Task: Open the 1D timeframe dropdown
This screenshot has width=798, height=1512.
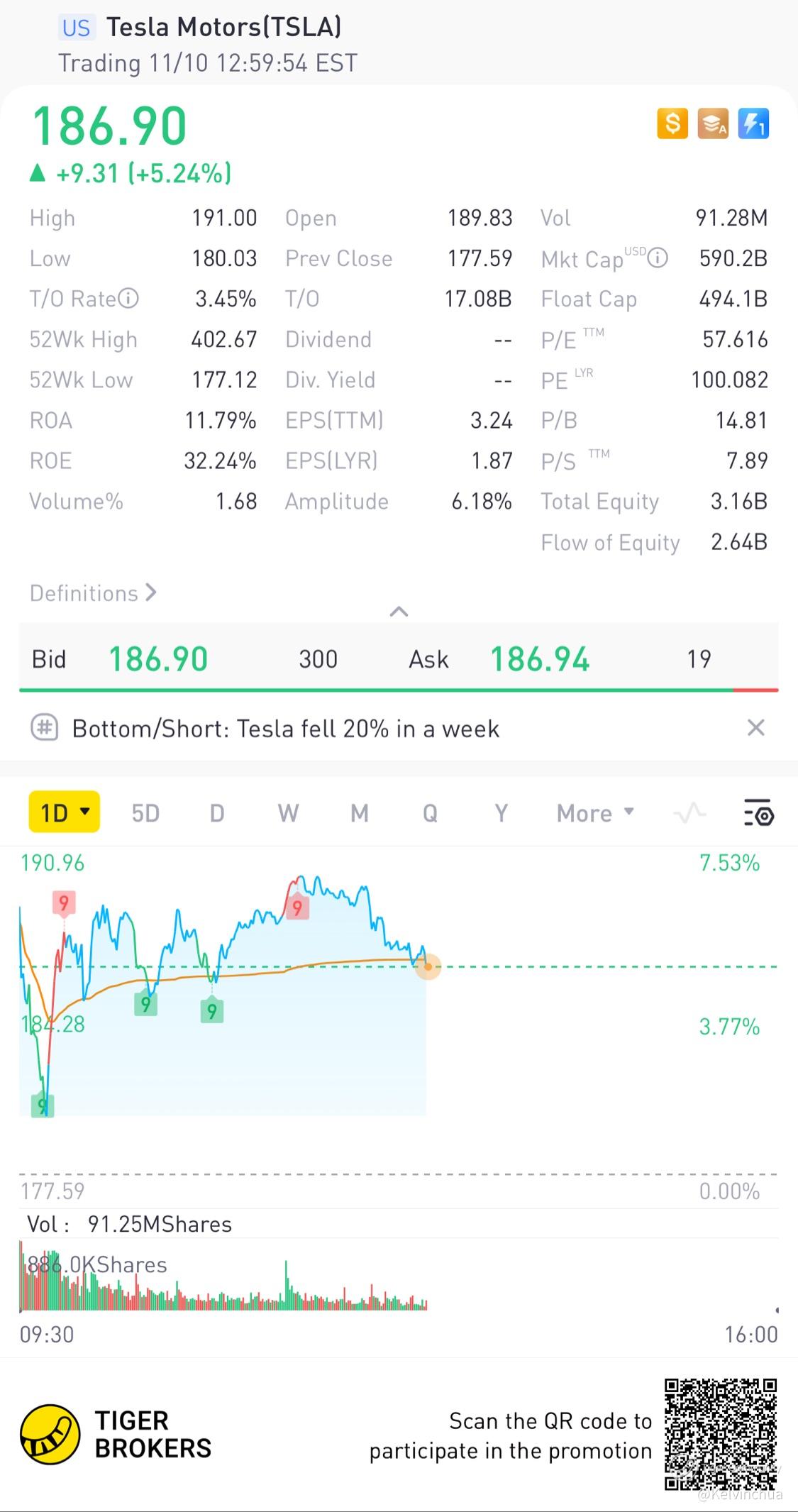Action: [x=64, y=812]
